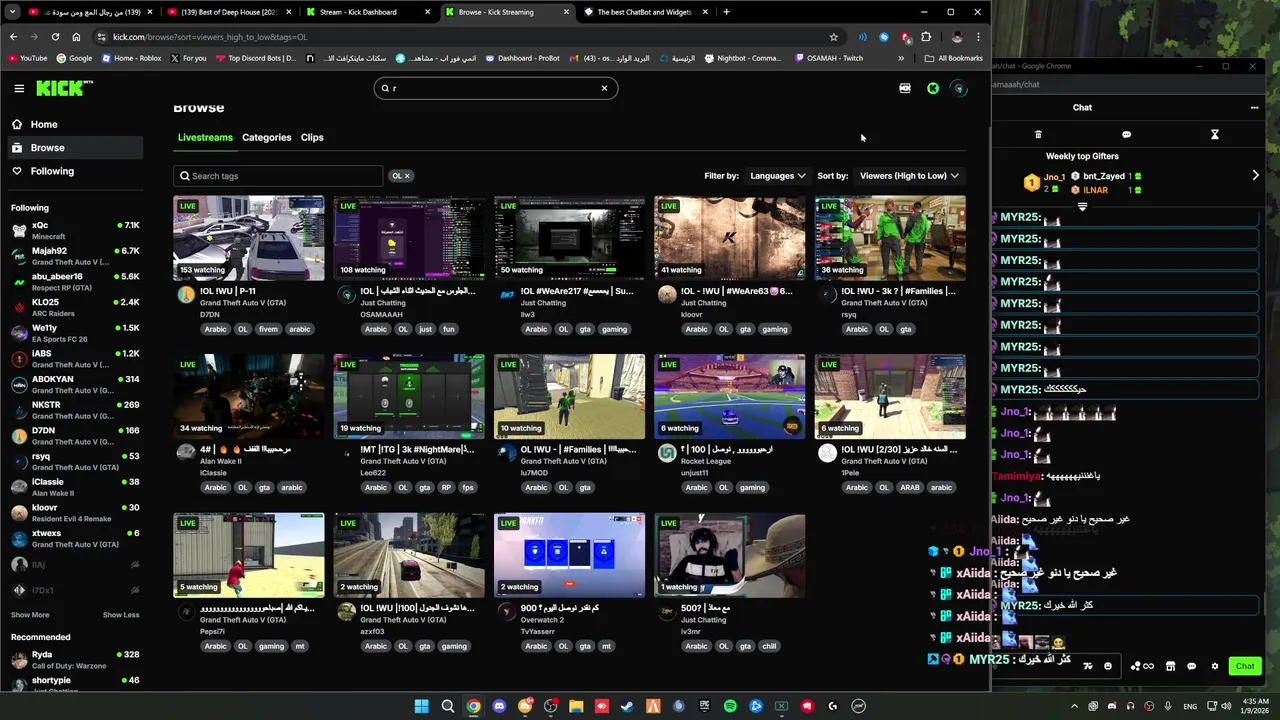The width and height of the screenshot is (1280, 720).
Task: Click KLO25 in the Following list
Action: pos(76,307)
